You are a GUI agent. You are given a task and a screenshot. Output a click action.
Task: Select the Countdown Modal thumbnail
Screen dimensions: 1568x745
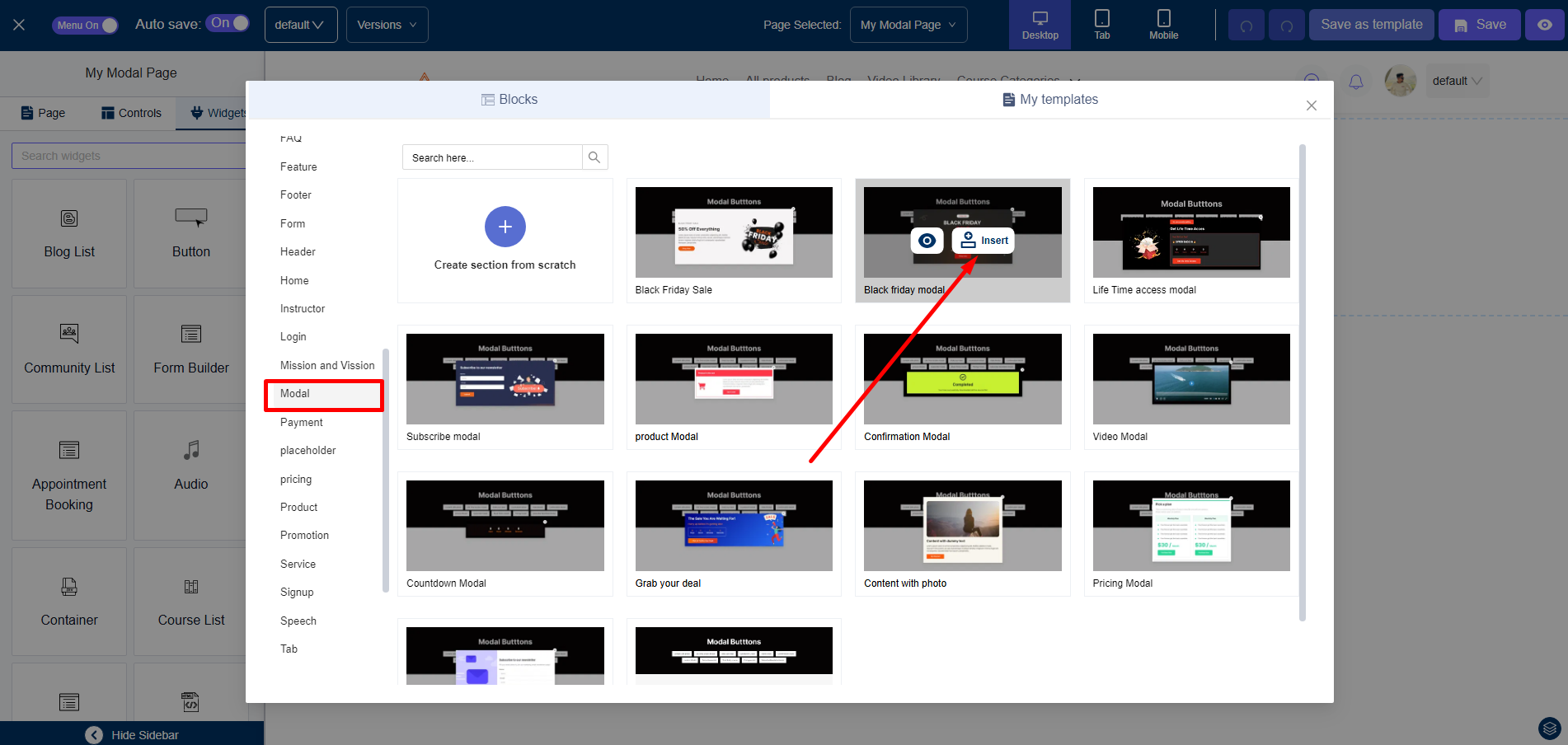click(x=505, y=526)
